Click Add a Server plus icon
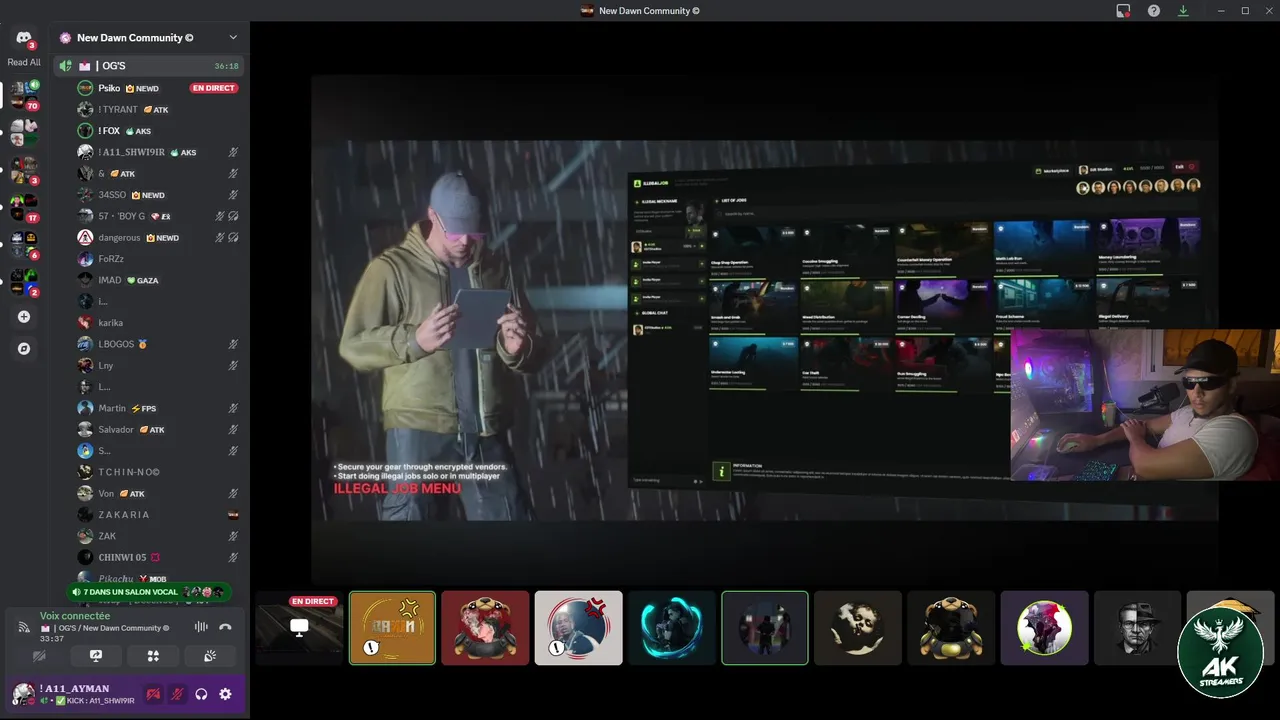Image resolution: width=1280 pixels, height=720 pixels. [24, 317]
